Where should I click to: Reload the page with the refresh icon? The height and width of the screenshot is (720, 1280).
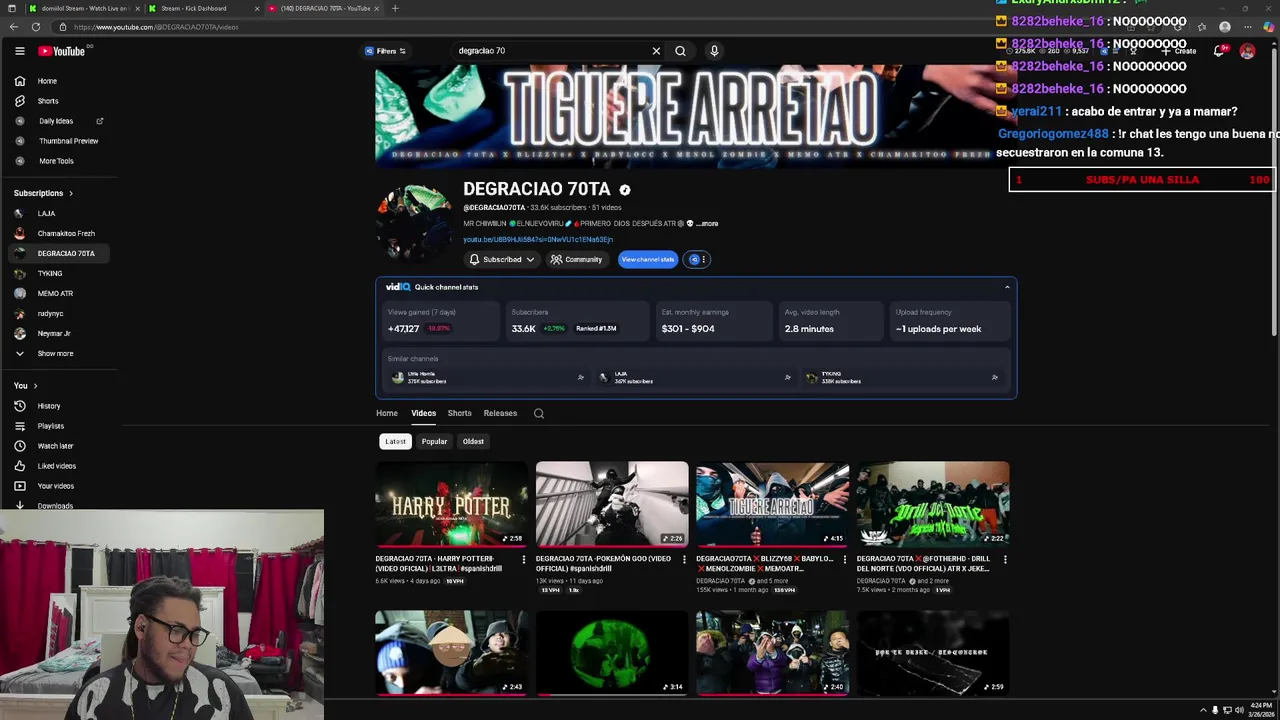(36, 27)
